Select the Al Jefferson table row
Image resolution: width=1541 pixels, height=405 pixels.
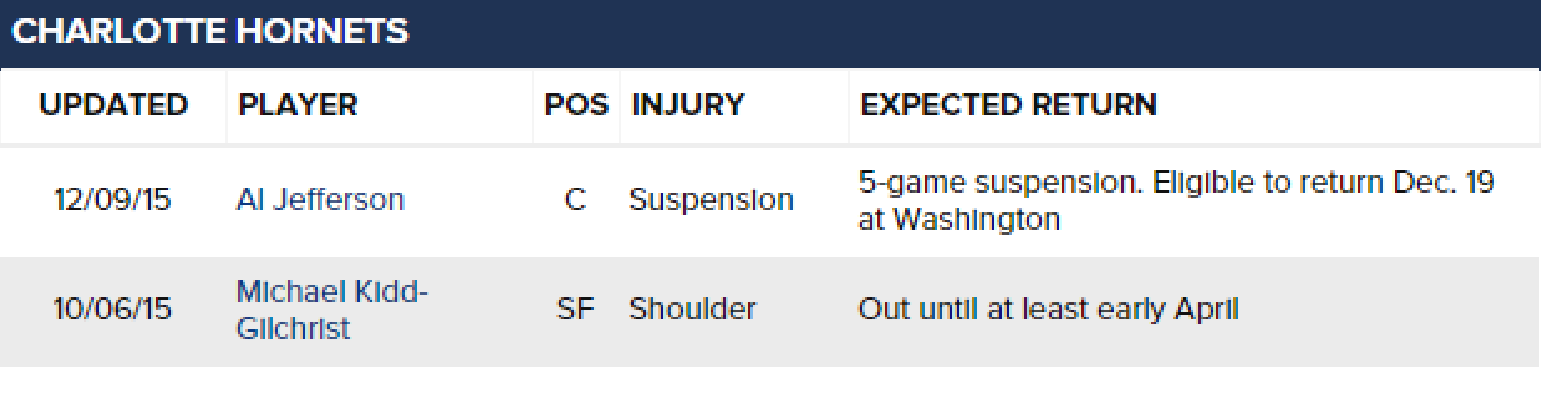point(770,202)
